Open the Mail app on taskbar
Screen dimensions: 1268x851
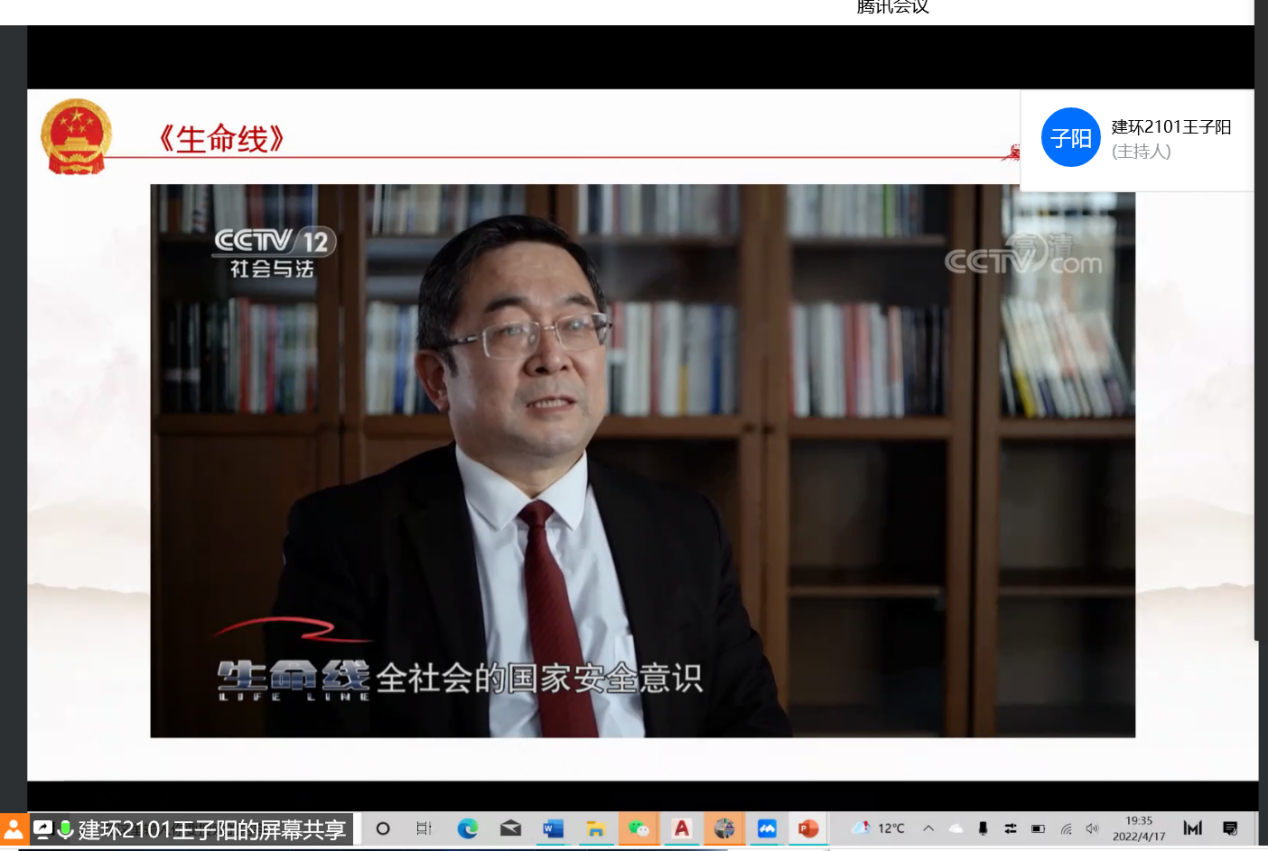(x=510, y=828)
